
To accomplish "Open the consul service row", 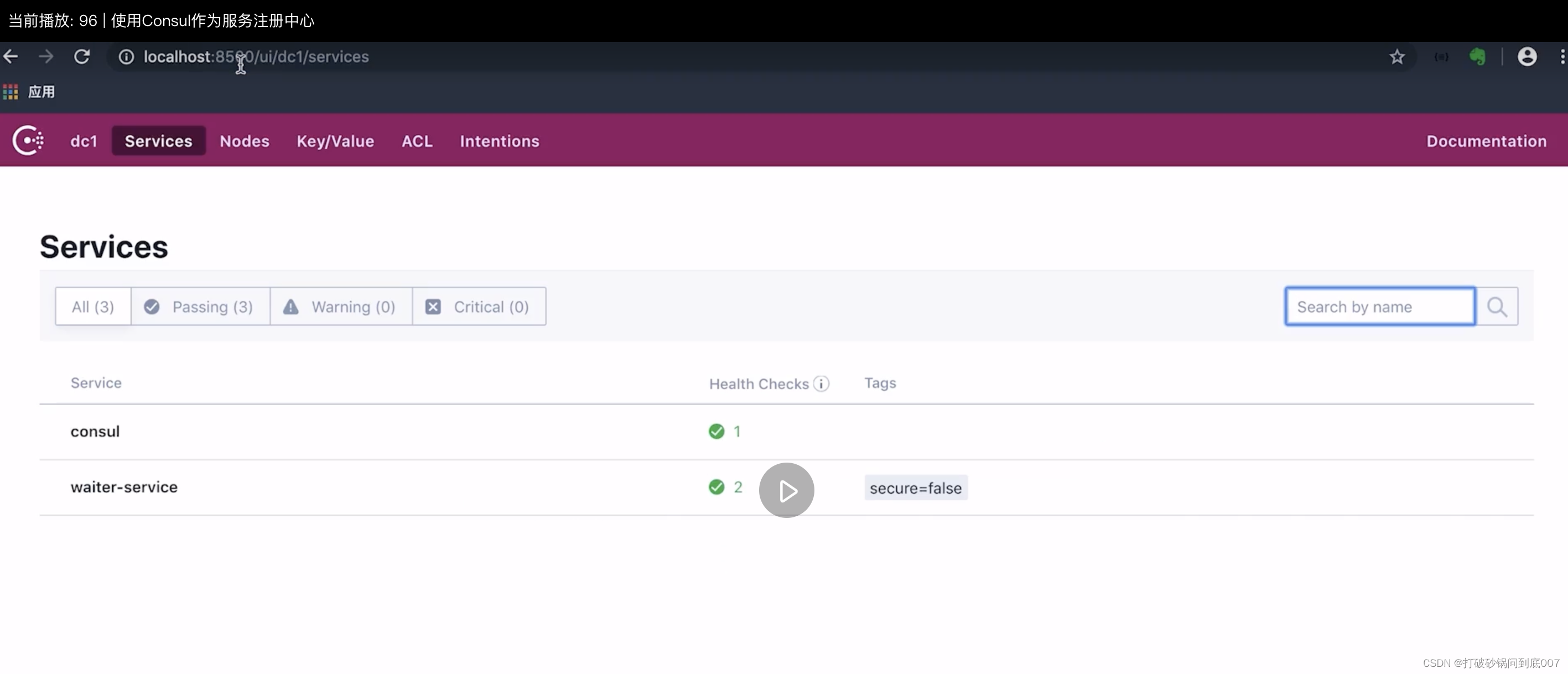I will point(786,432).
